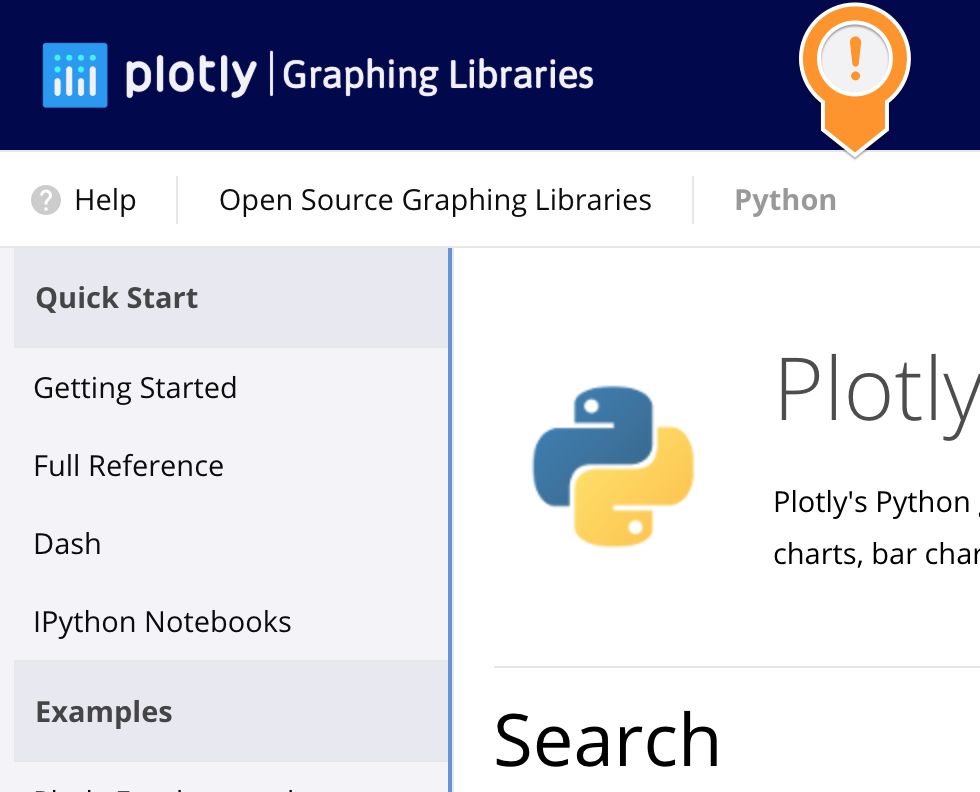980x792 pixels.
Task: Open Open Source Graphing Libraries link
Action: click(x=435, y=200)
